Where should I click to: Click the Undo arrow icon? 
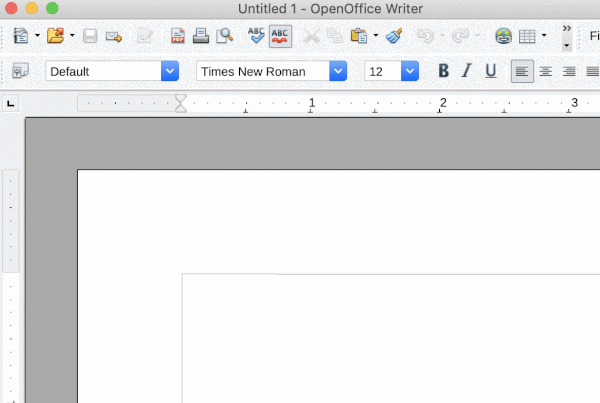tap(426, 36)
